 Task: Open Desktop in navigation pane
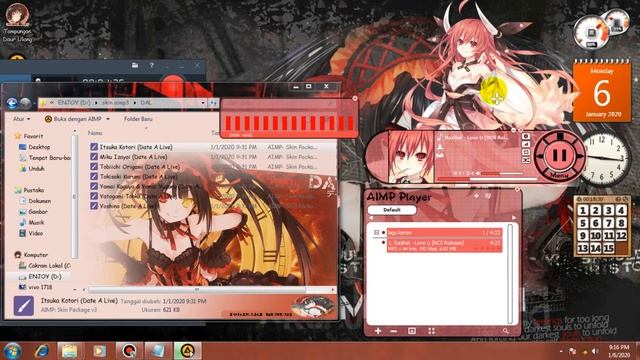[35, 147]
